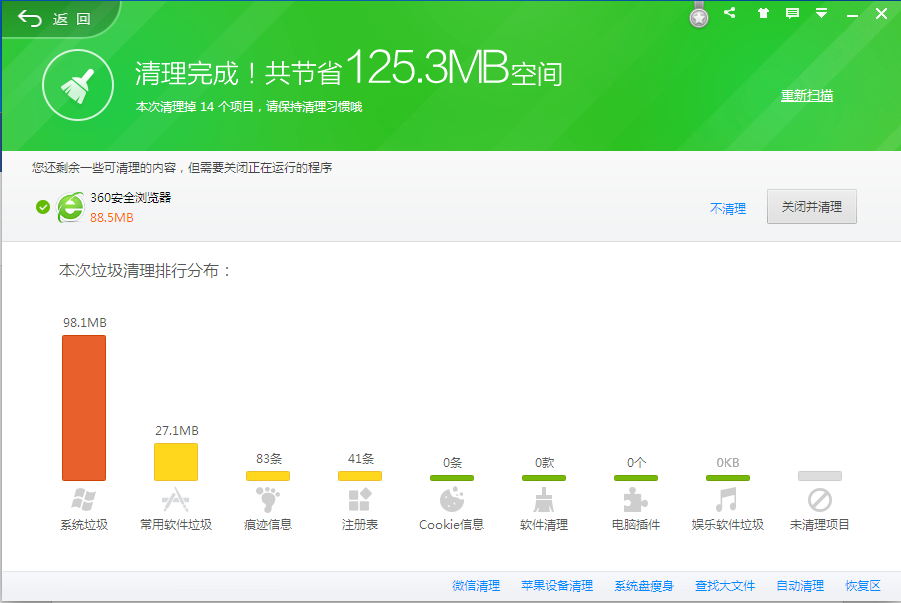Click the 返回 back arrow button
901x603 pixels.
(x=55, y=19)
